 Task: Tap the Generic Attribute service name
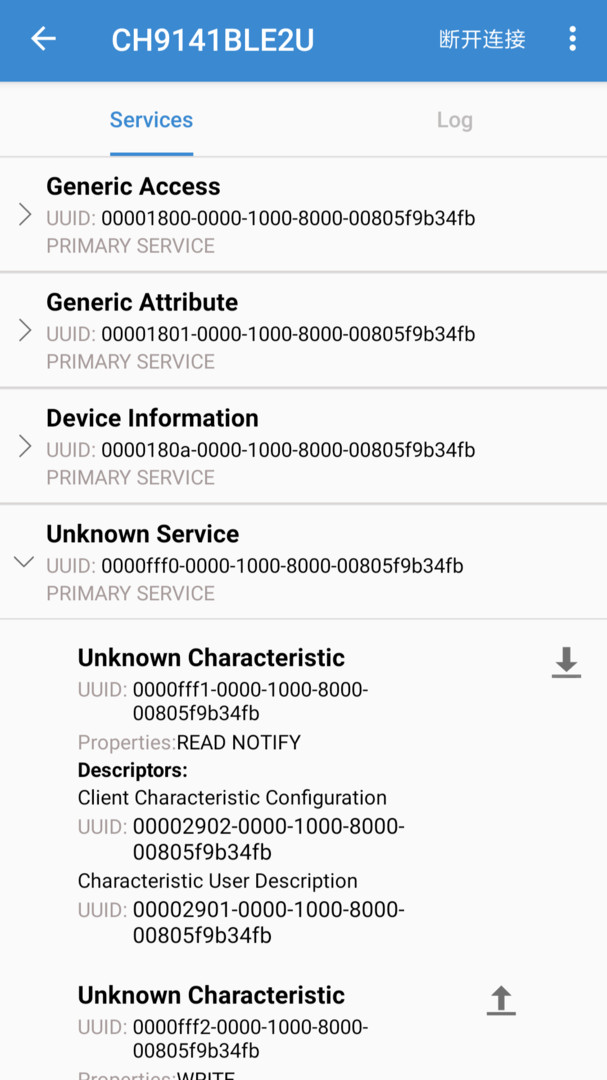142,303
